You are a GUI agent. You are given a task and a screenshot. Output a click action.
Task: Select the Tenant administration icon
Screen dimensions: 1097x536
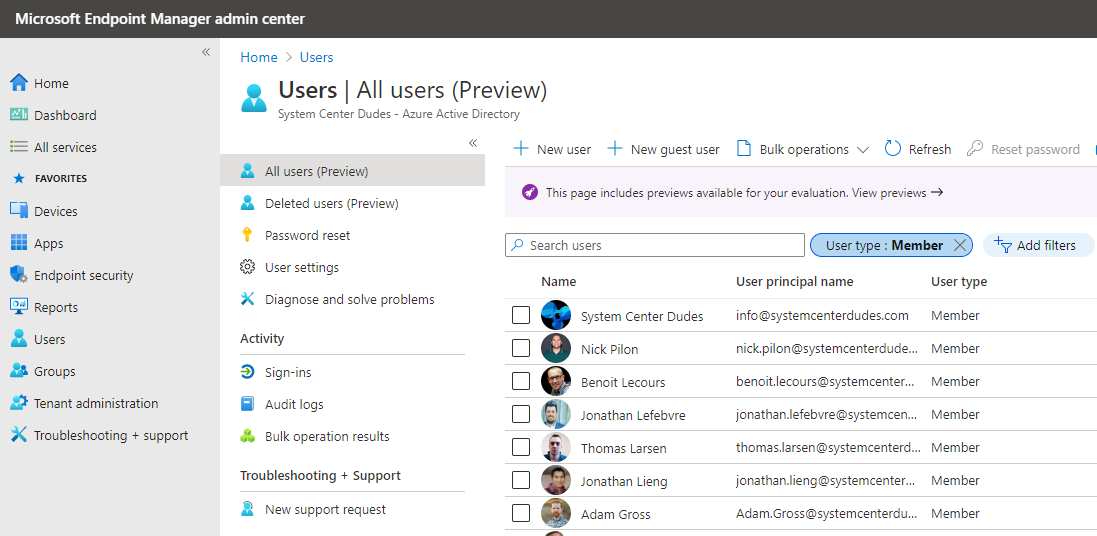[x=19, y=403]
